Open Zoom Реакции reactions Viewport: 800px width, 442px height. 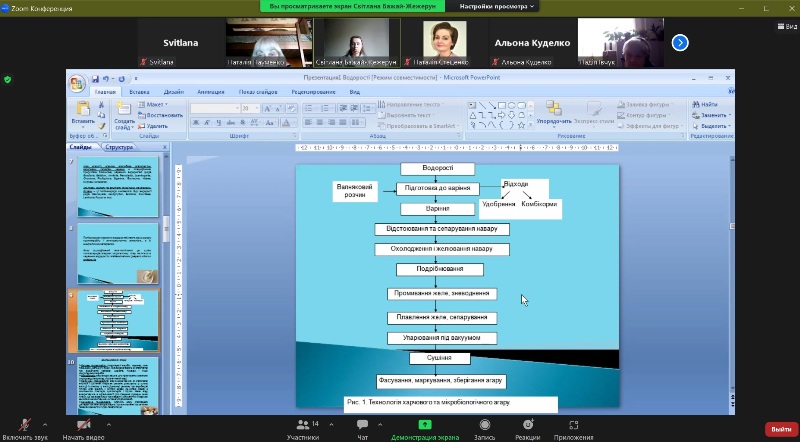[528, 429]
